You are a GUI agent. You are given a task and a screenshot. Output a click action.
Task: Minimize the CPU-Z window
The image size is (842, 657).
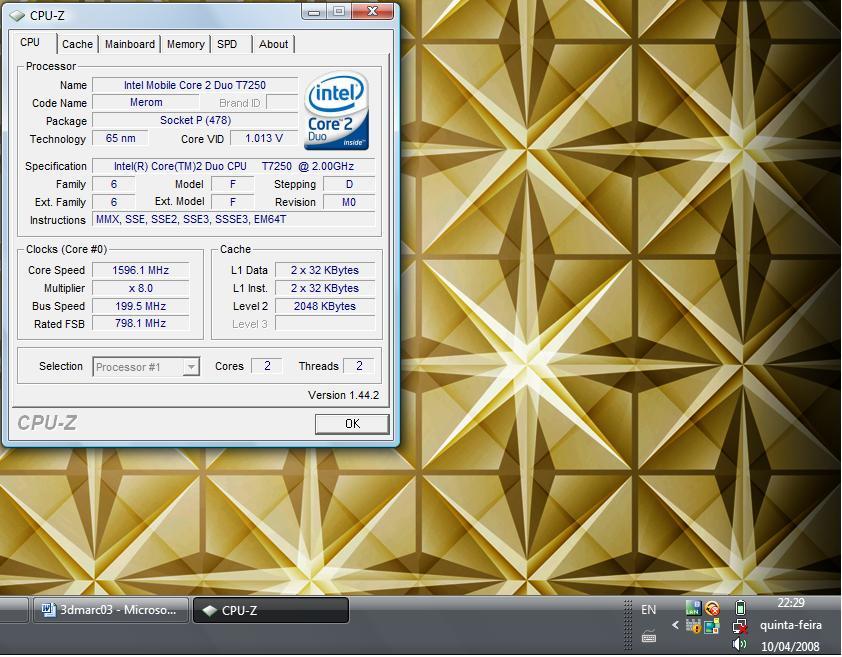point(314,11)
